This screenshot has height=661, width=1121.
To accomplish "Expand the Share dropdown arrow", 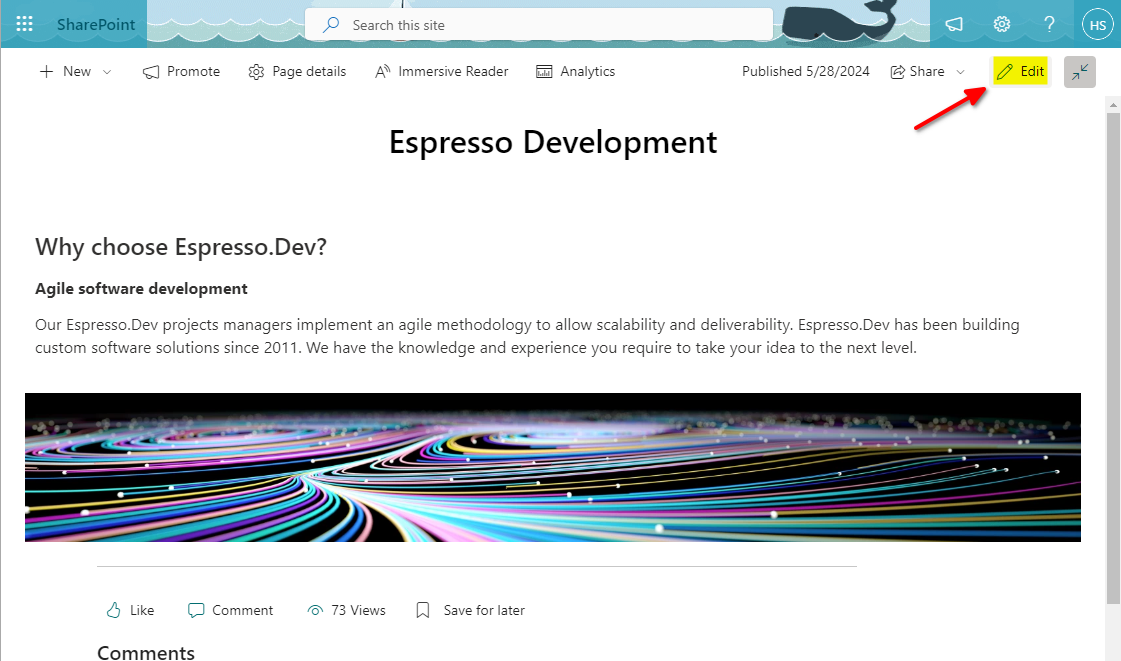I will click(961, 72).
